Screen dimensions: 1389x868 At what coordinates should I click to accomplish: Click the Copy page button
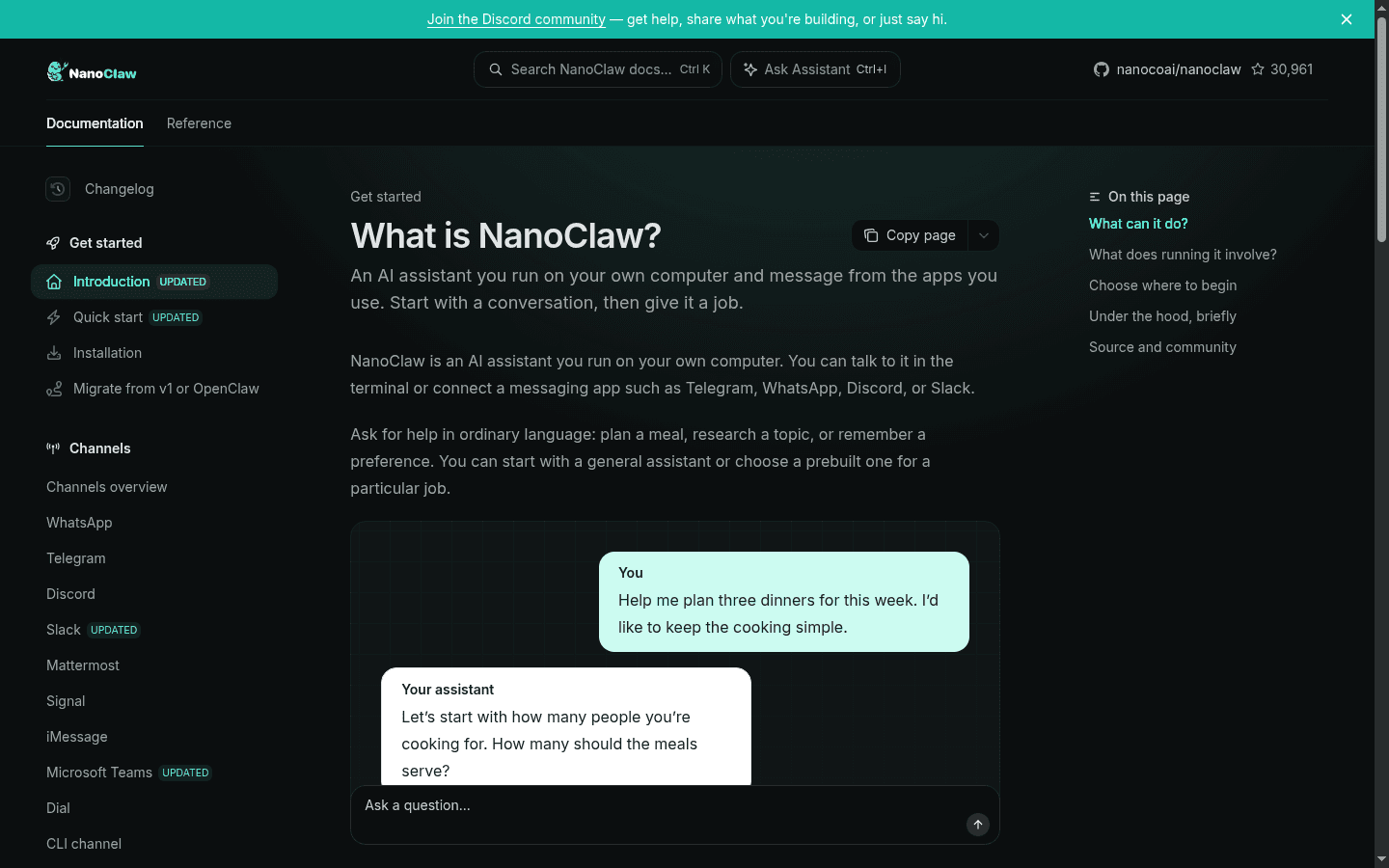click(911, 235)
